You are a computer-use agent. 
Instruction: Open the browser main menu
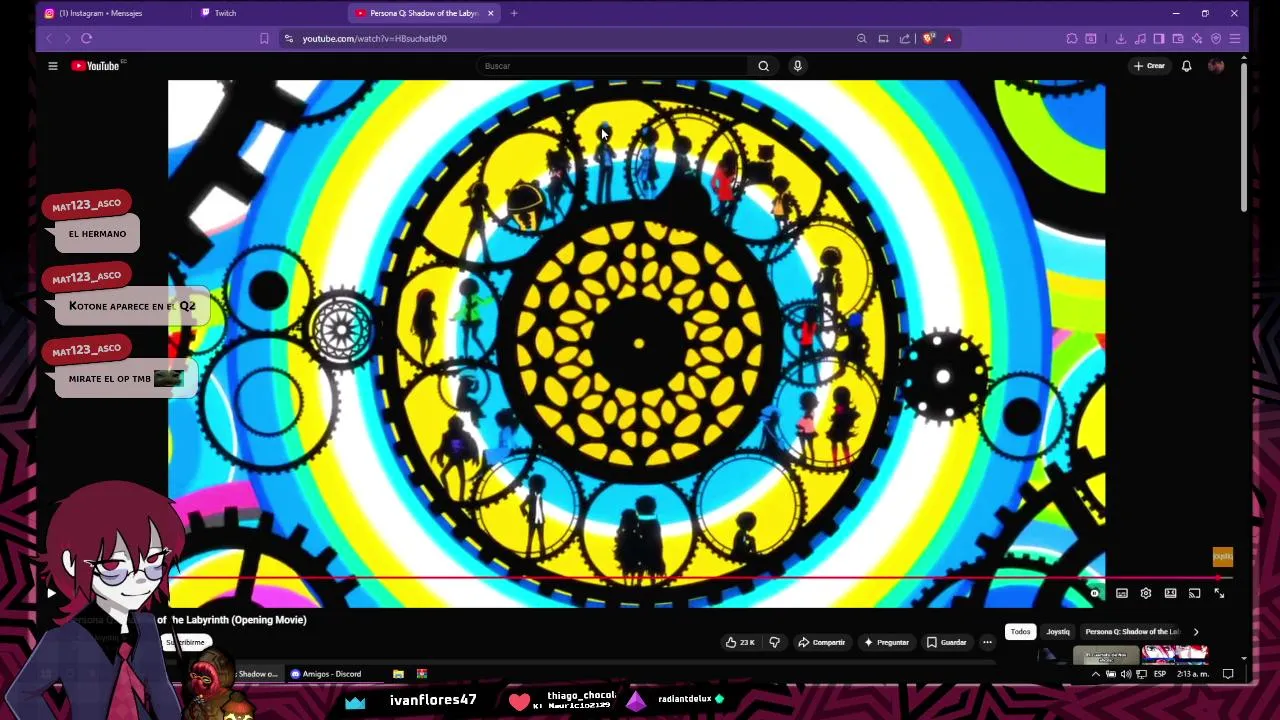[x=1235, y=38]
